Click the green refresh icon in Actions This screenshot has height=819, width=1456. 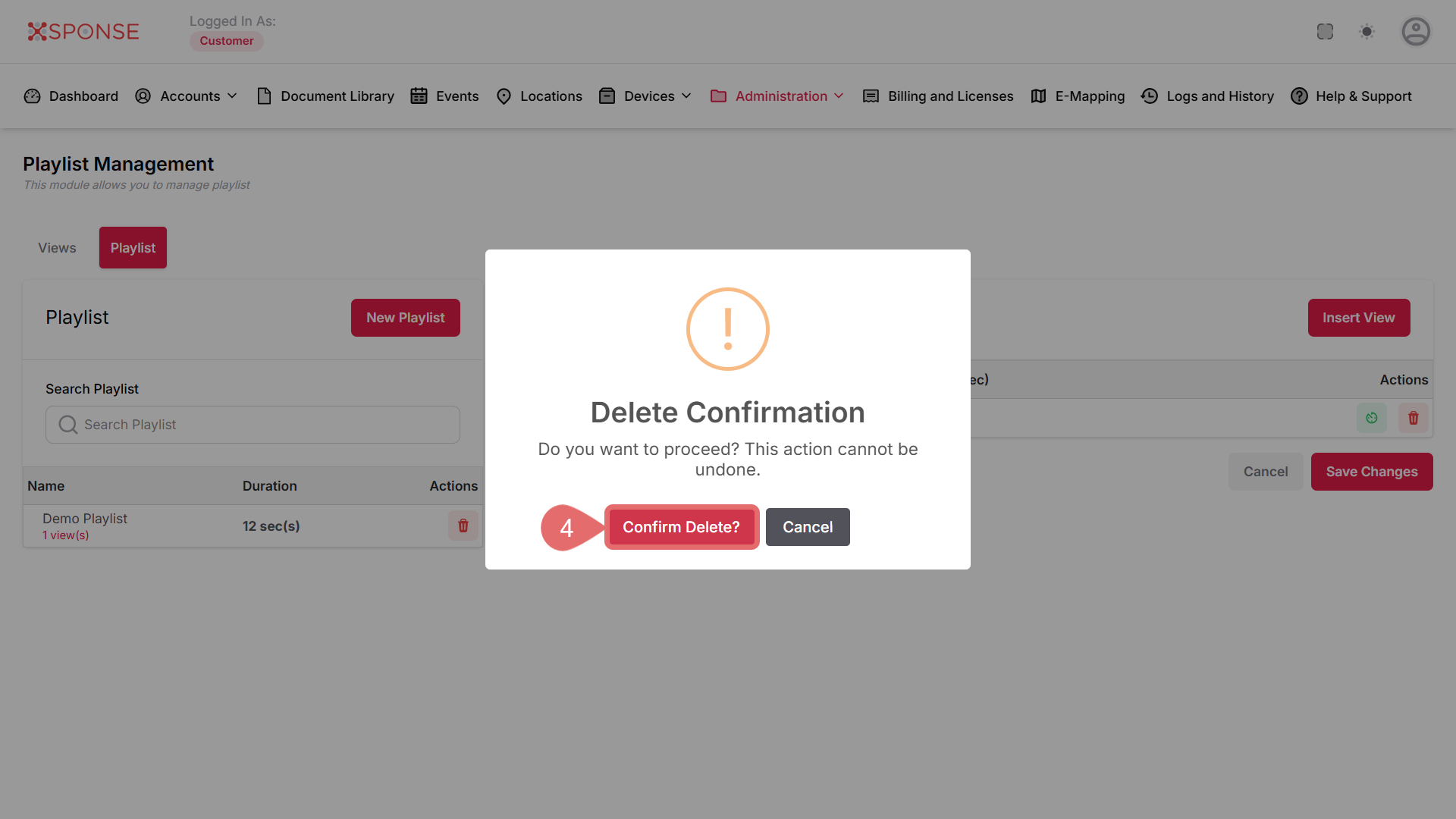(x=1371, y=418)
